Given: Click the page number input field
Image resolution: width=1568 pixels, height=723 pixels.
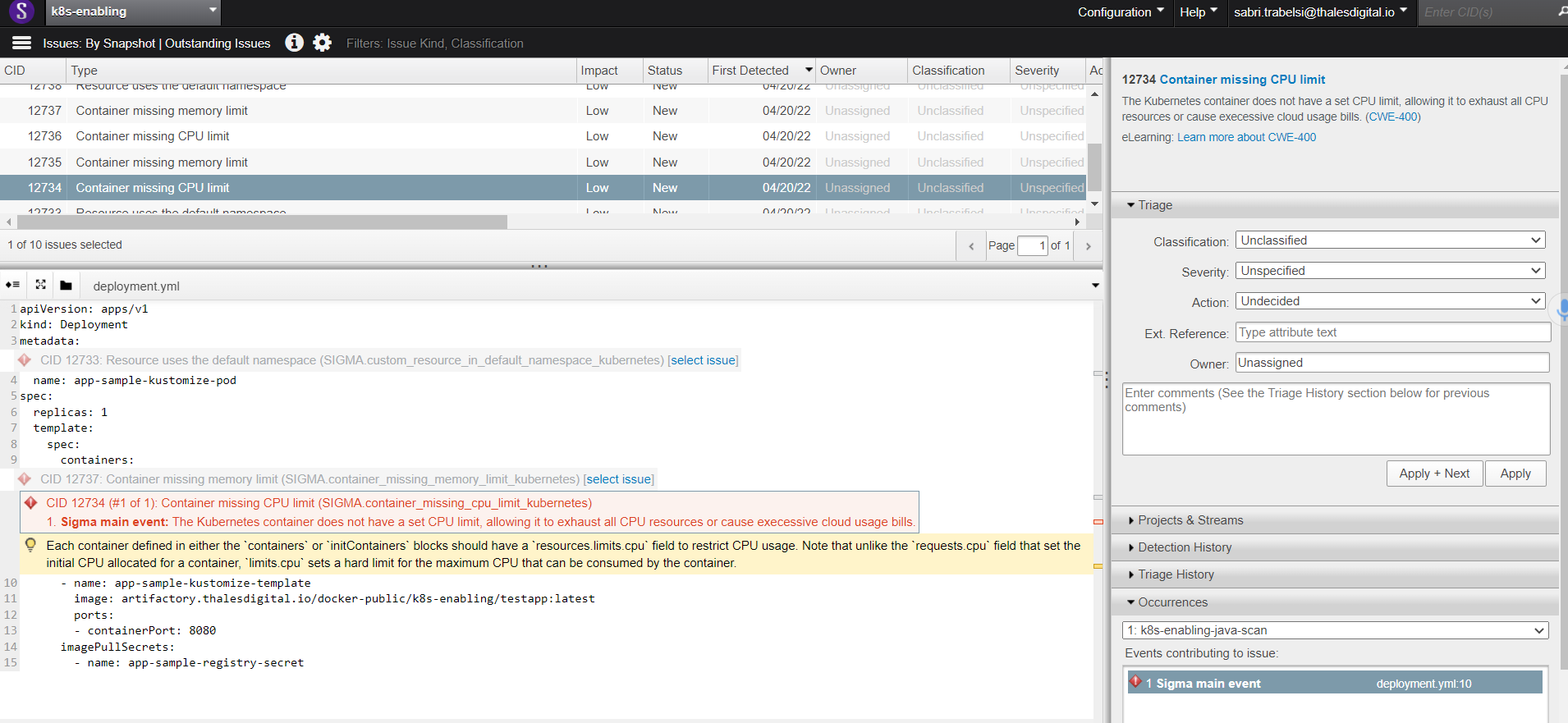Looking at the screenshot, I should pos(1033,245).
